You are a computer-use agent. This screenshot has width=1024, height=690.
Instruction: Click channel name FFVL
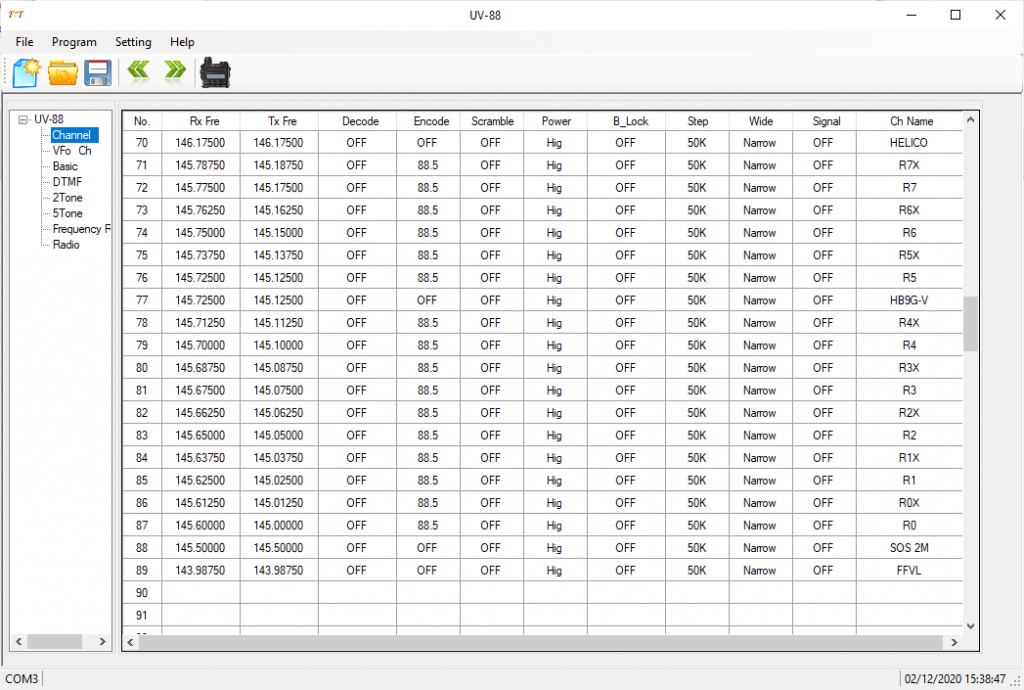point(909,571)
